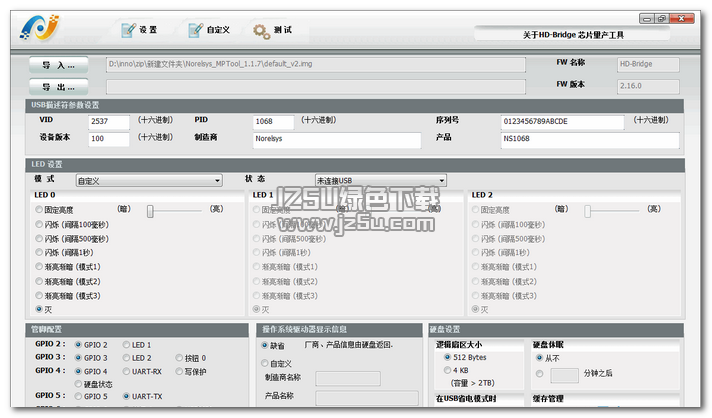This screenshot has height=418, width=712.
Task: Click the 分钟之后 minutes input box
Action: tap(564, 375)
